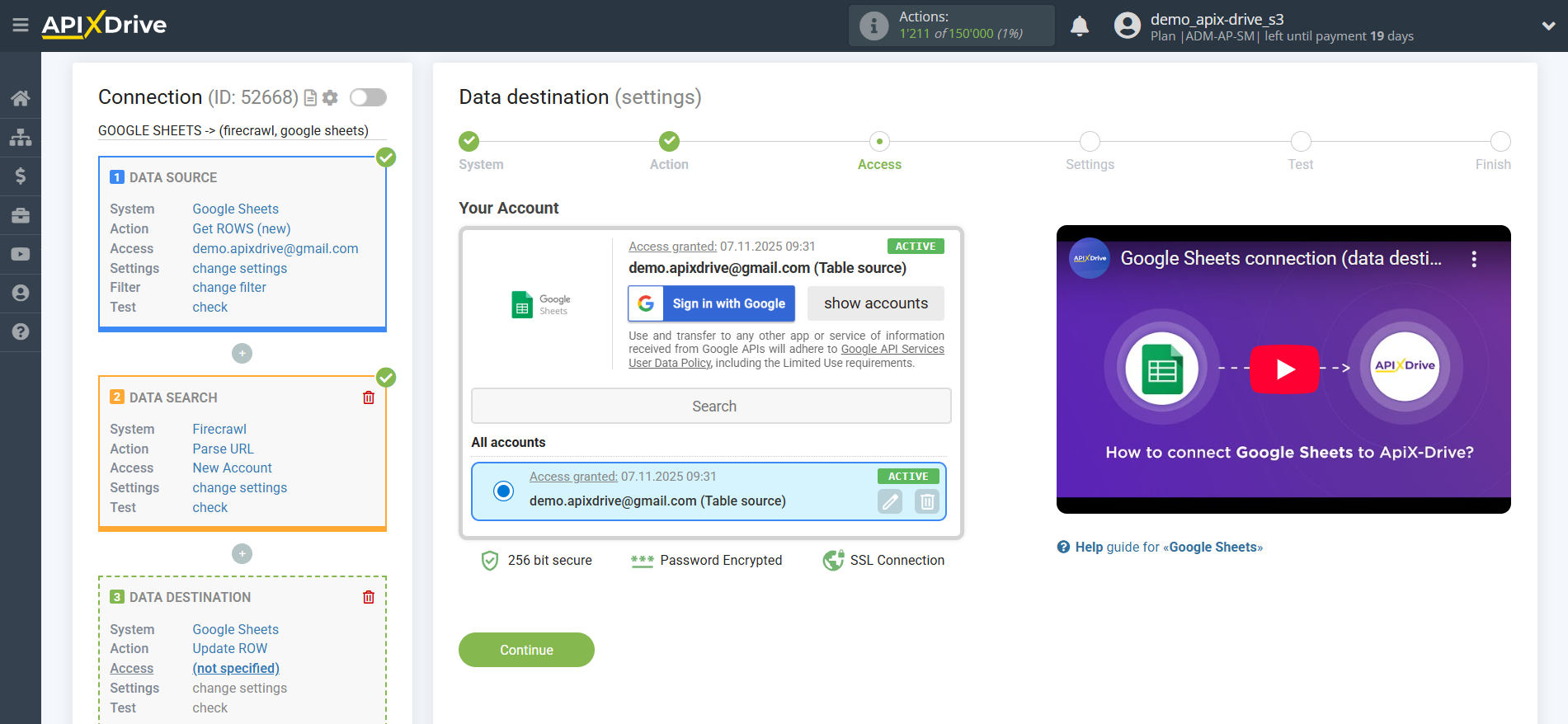Image resolution: width=1568 pixels, height=724 pixels.
Task: Delete the Data Search block
Action: pyautogui.click(x=369, y=397)
